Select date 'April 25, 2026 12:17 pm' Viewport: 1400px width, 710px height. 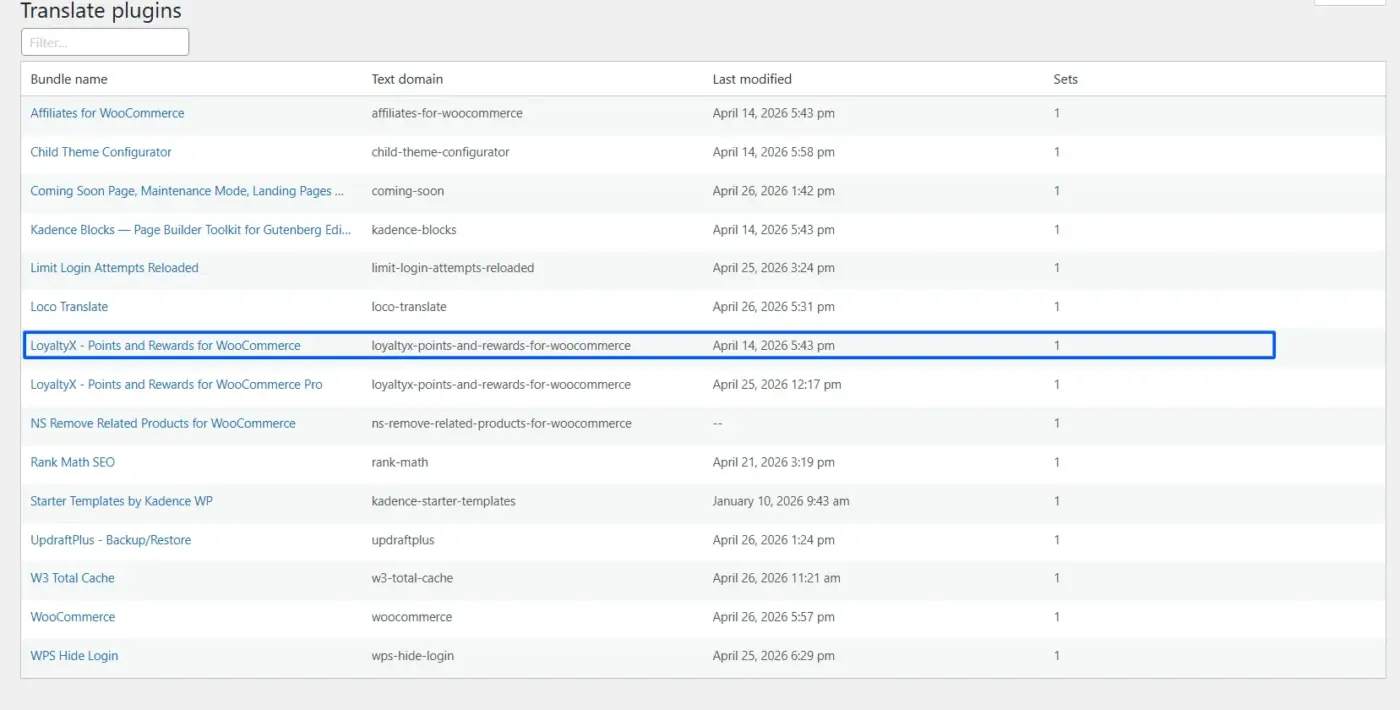(777, 384)
